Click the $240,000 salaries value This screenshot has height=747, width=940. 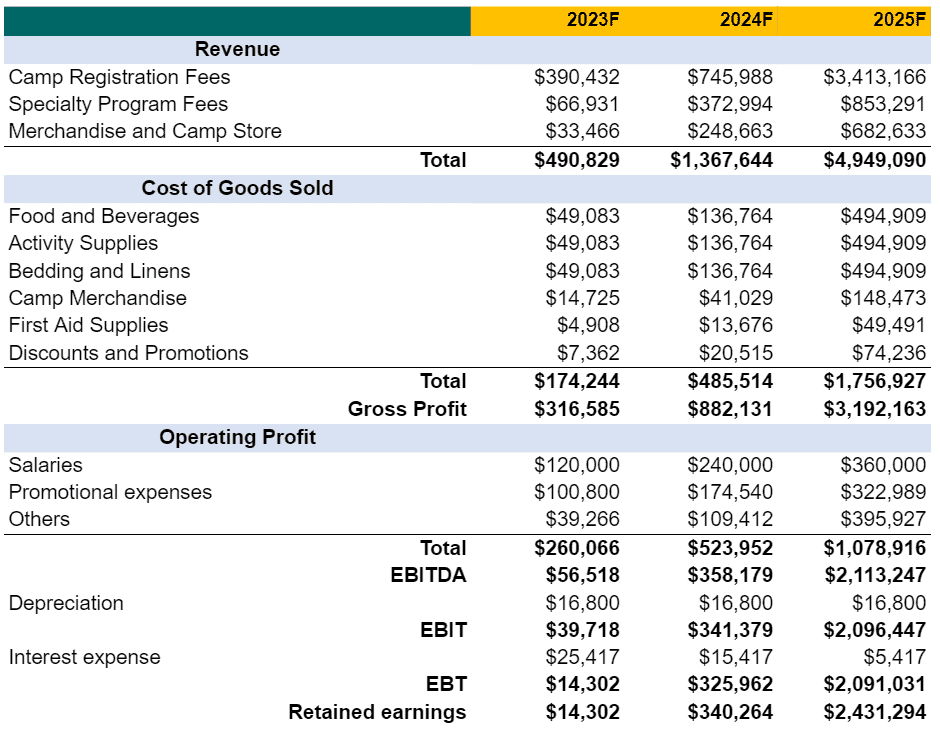point(730,465)
